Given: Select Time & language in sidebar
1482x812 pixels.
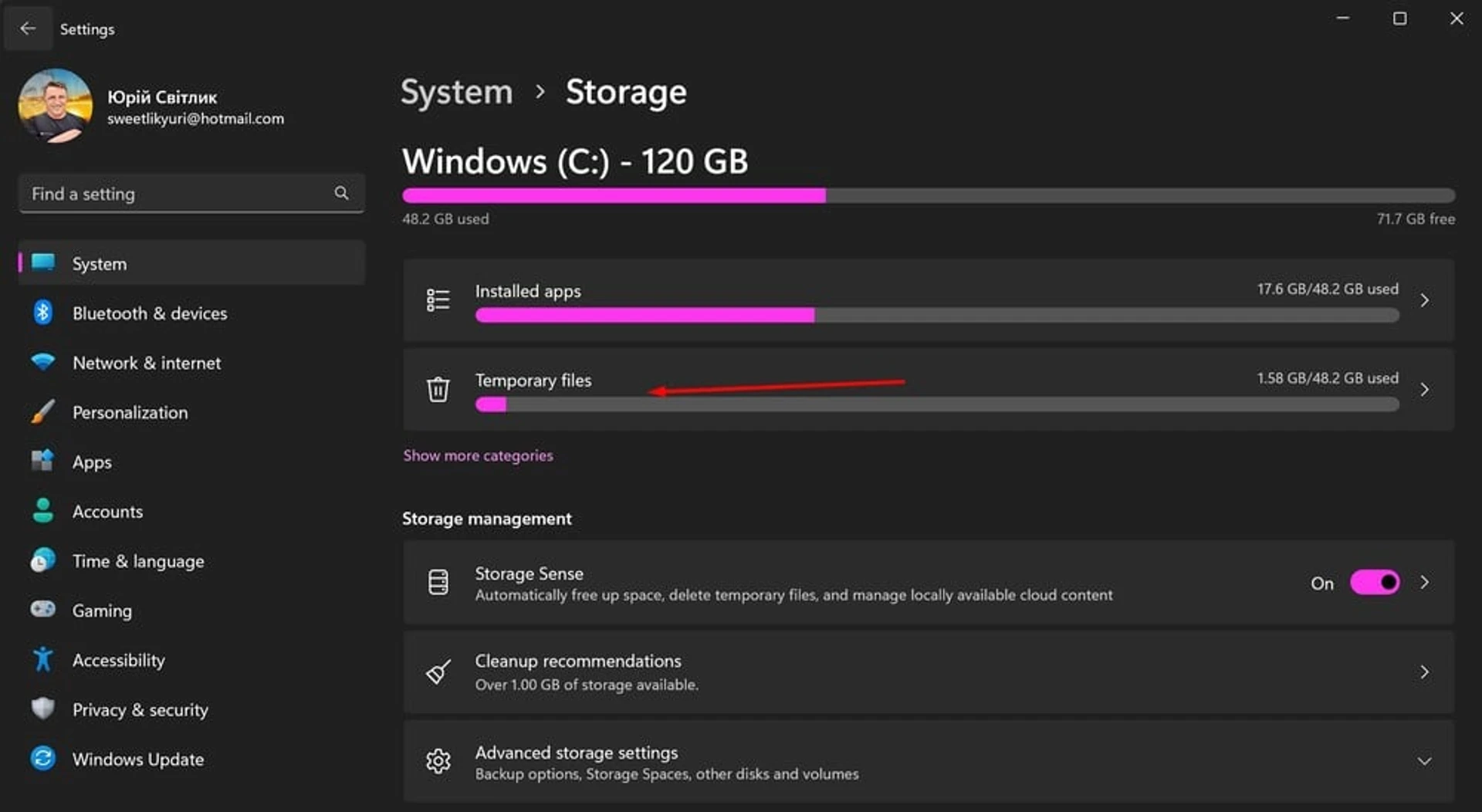Looking at the screenshot, I should click(x=191, y=560).
